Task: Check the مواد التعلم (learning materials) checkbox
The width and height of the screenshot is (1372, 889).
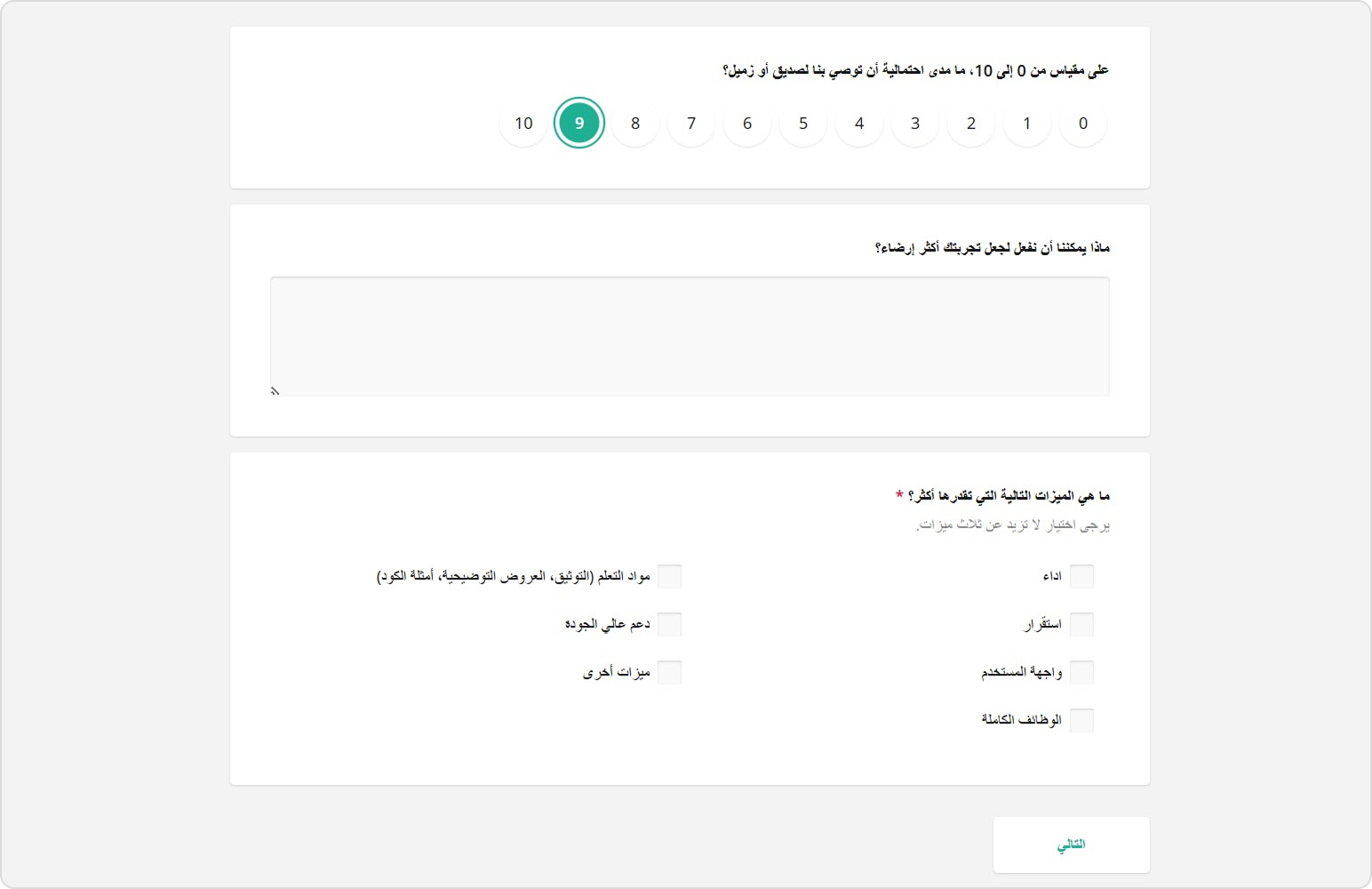Action: [671, 576]
